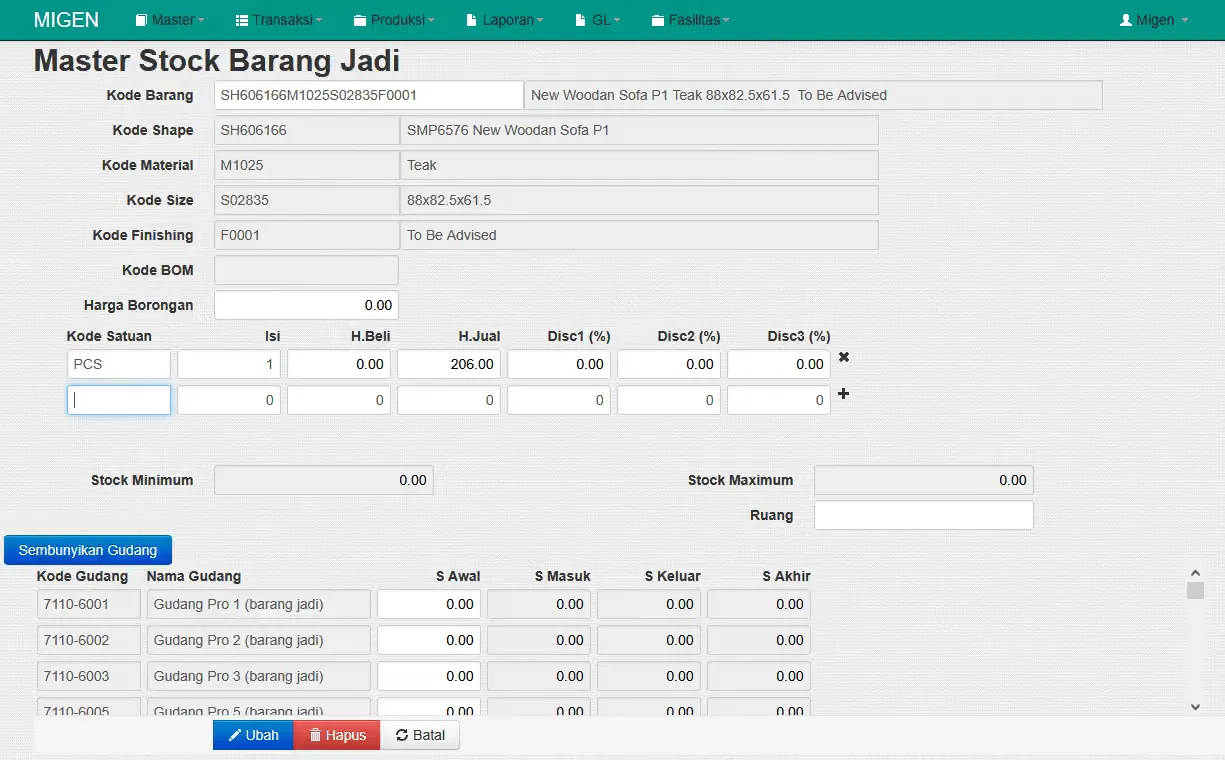Expand the Fasilitas dropdown menu
Screen dimensions: 1225x760
click(x=690, y=20)
